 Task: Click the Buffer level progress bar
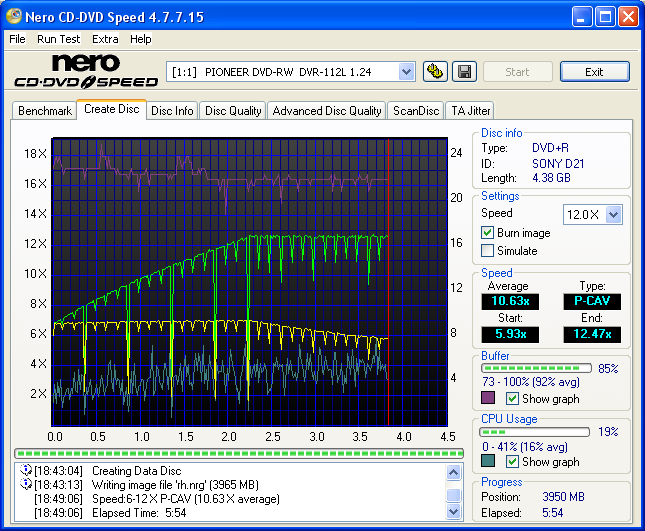[536, 368]
